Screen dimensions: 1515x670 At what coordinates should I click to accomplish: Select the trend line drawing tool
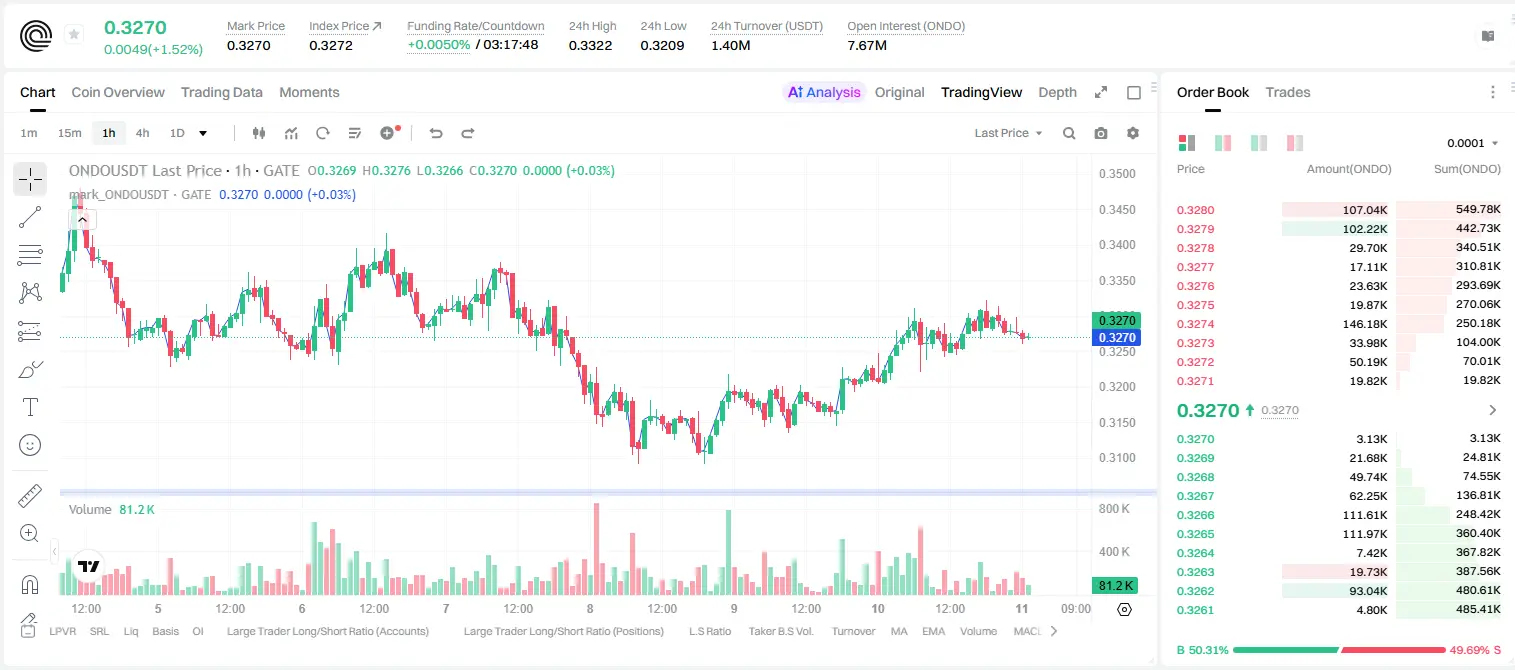[30, 217]
